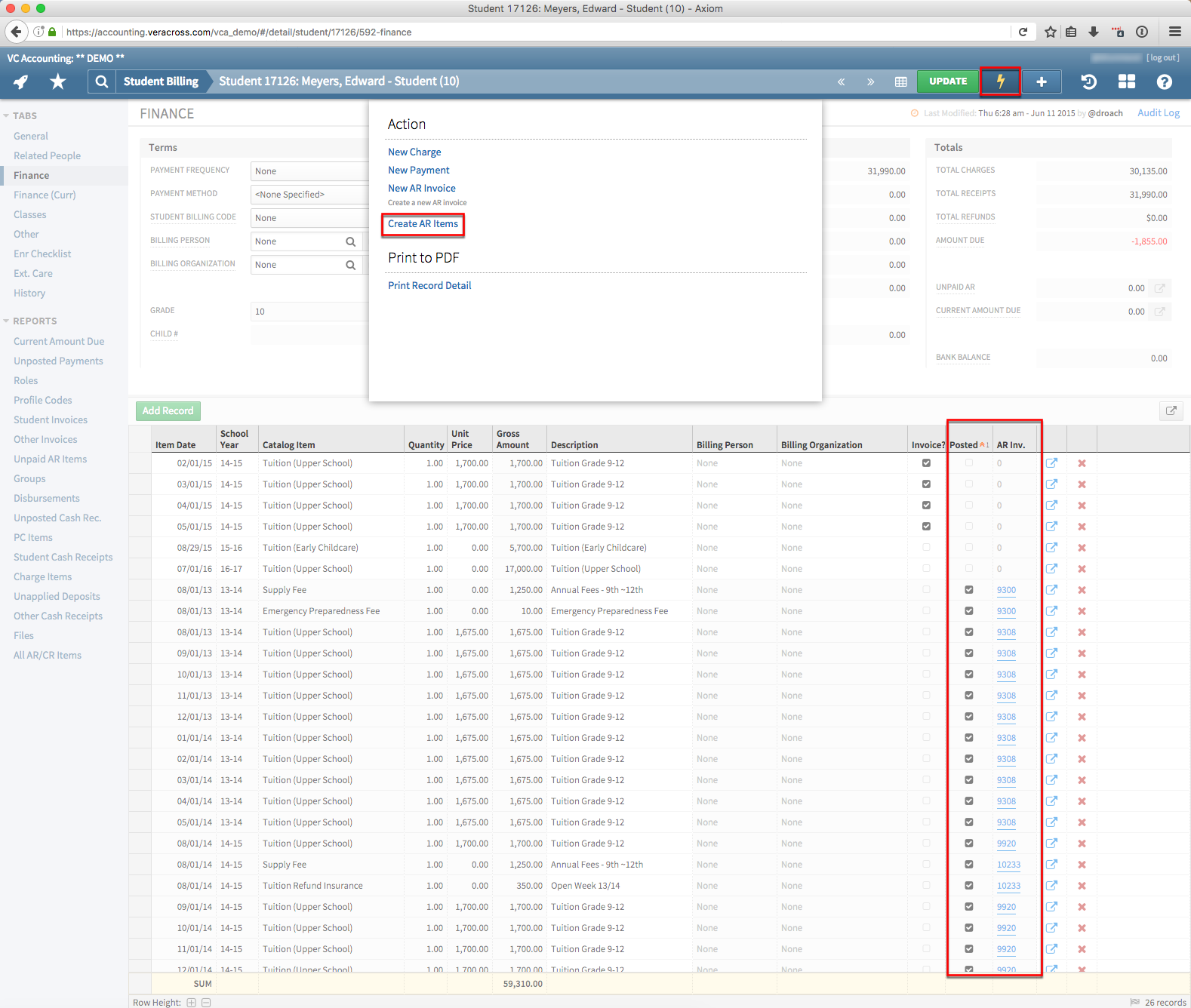This screenshot has height=1008, width=1191.
Task: Open AR invoice 10233 link
Action: [1008, 865]
